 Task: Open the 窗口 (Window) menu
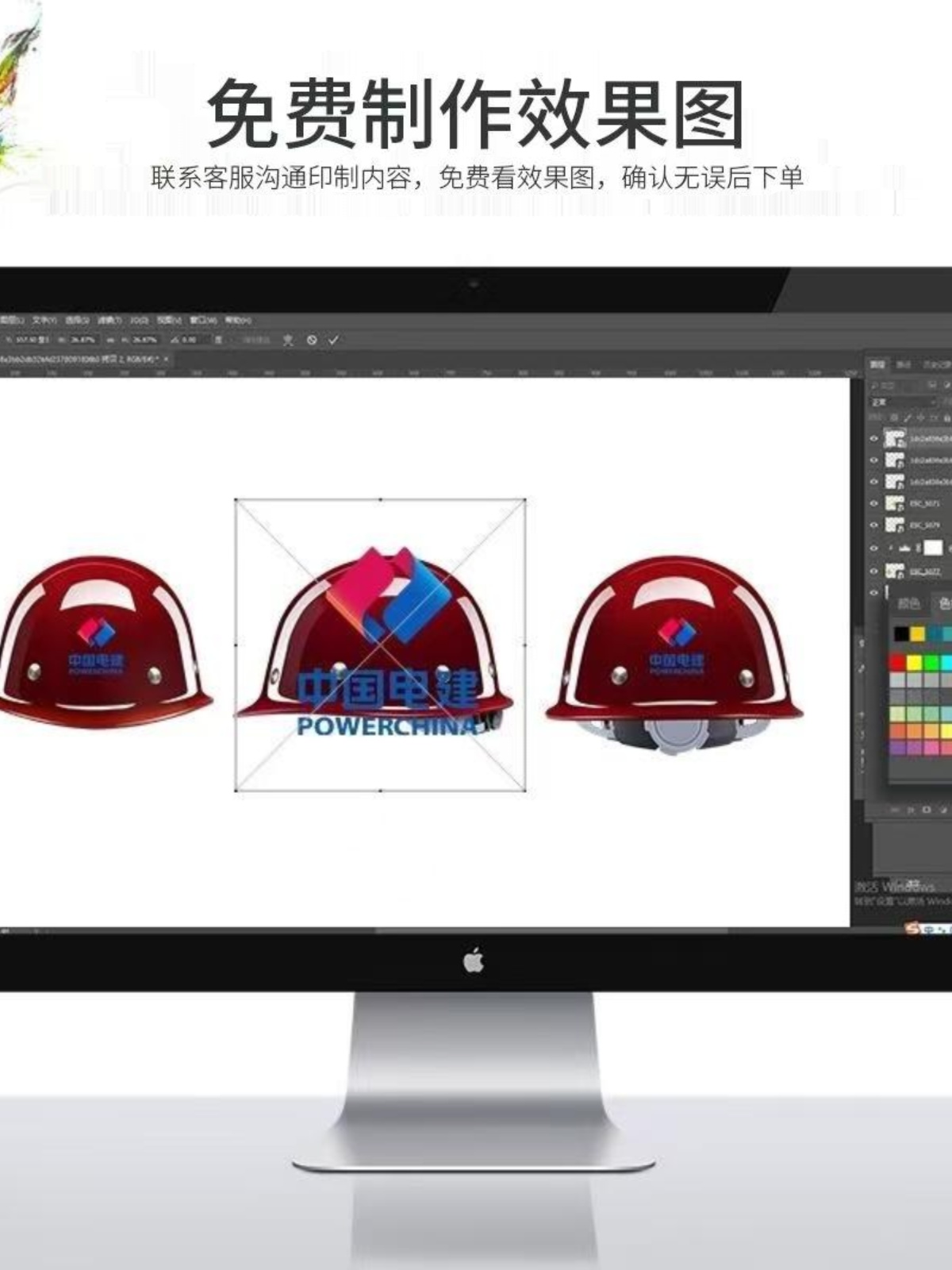pos(202,320)
